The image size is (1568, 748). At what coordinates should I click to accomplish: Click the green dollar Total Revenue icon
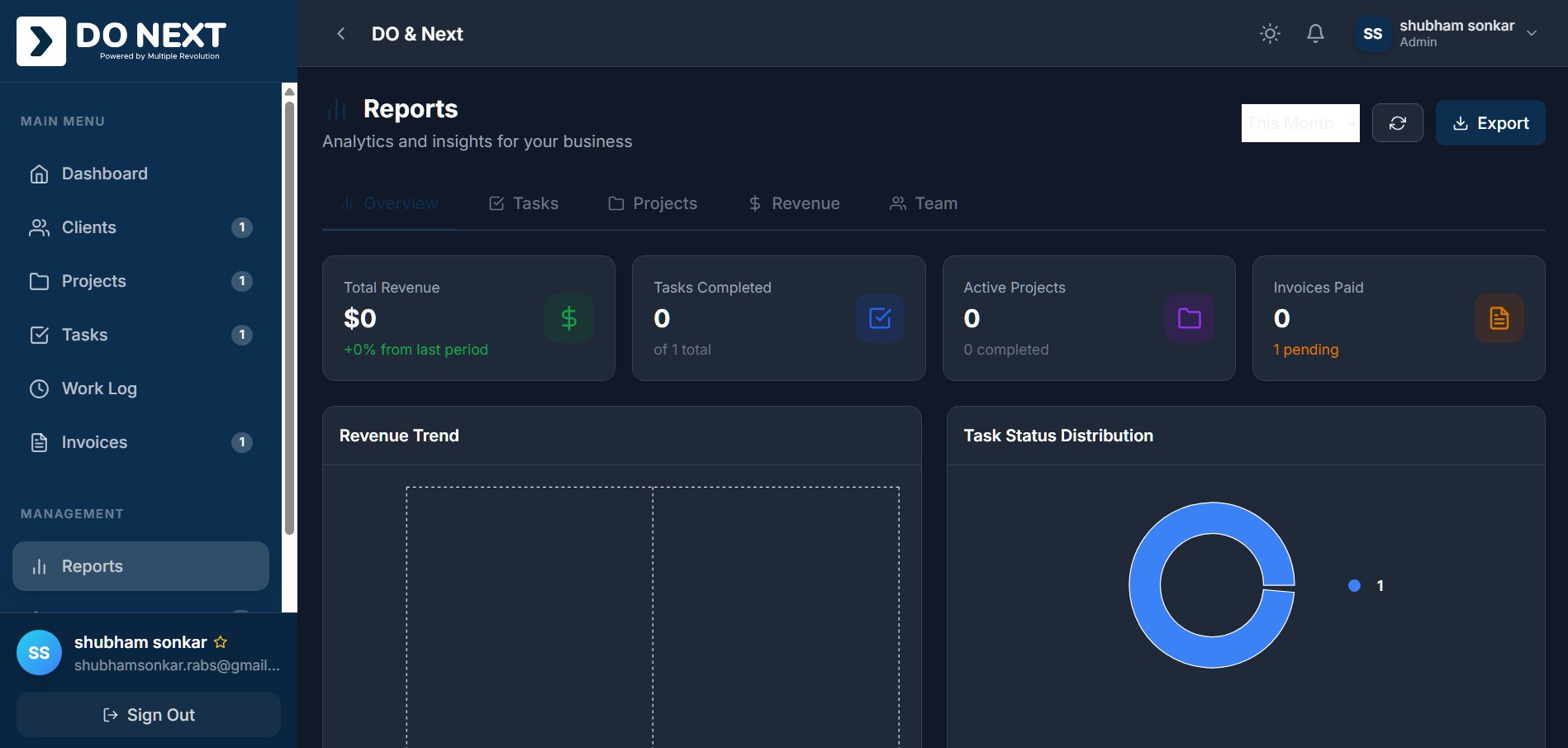point(568,318)
